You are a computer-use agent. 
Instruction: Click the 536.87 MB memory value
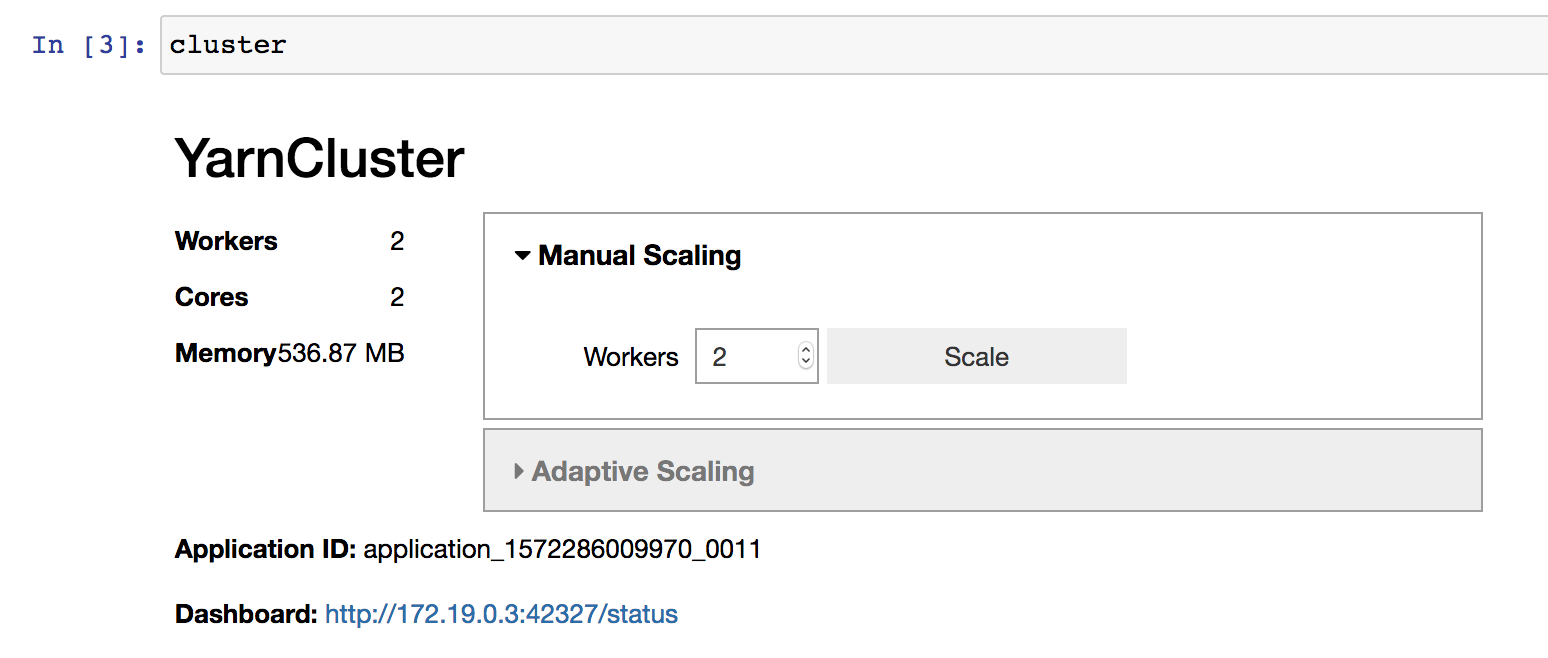[x=341, y=353]
